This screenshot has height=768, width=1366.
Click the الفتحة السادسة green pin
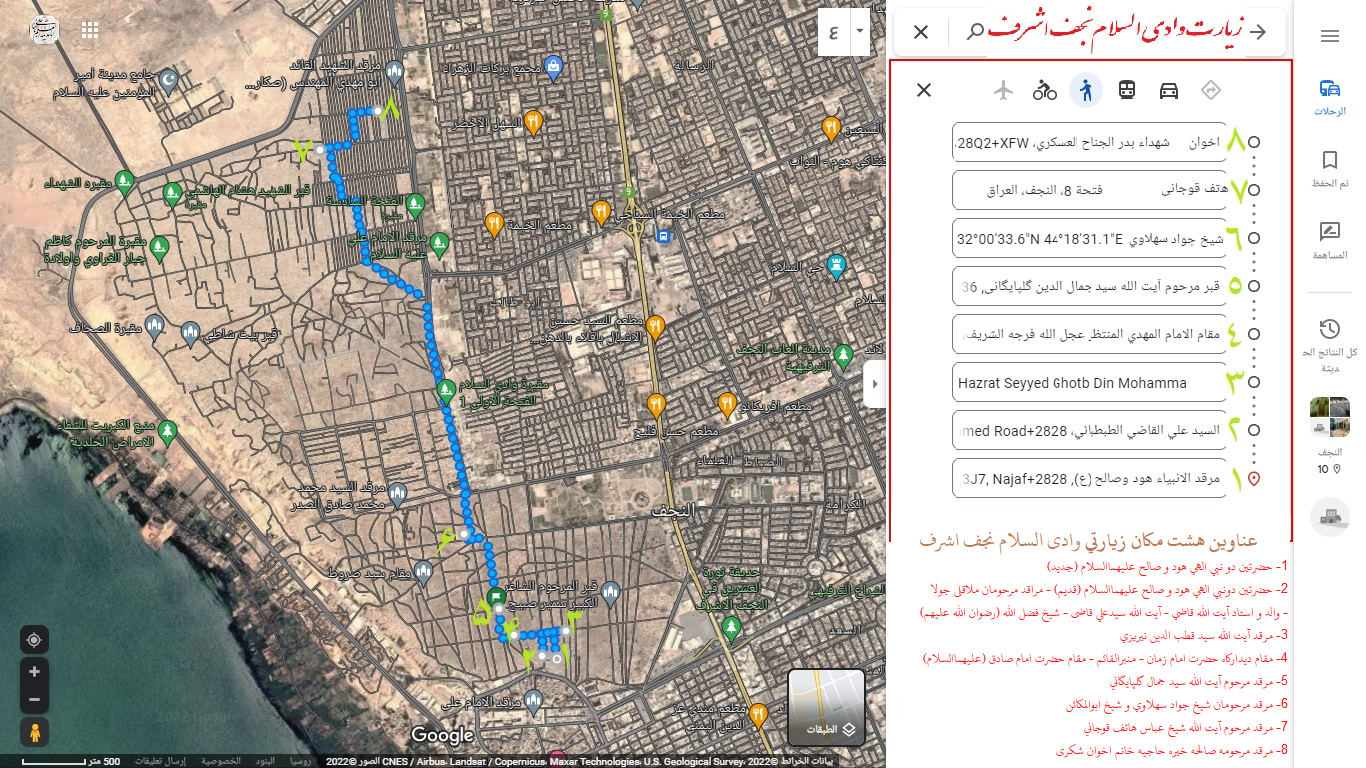[x=417, y=206]
